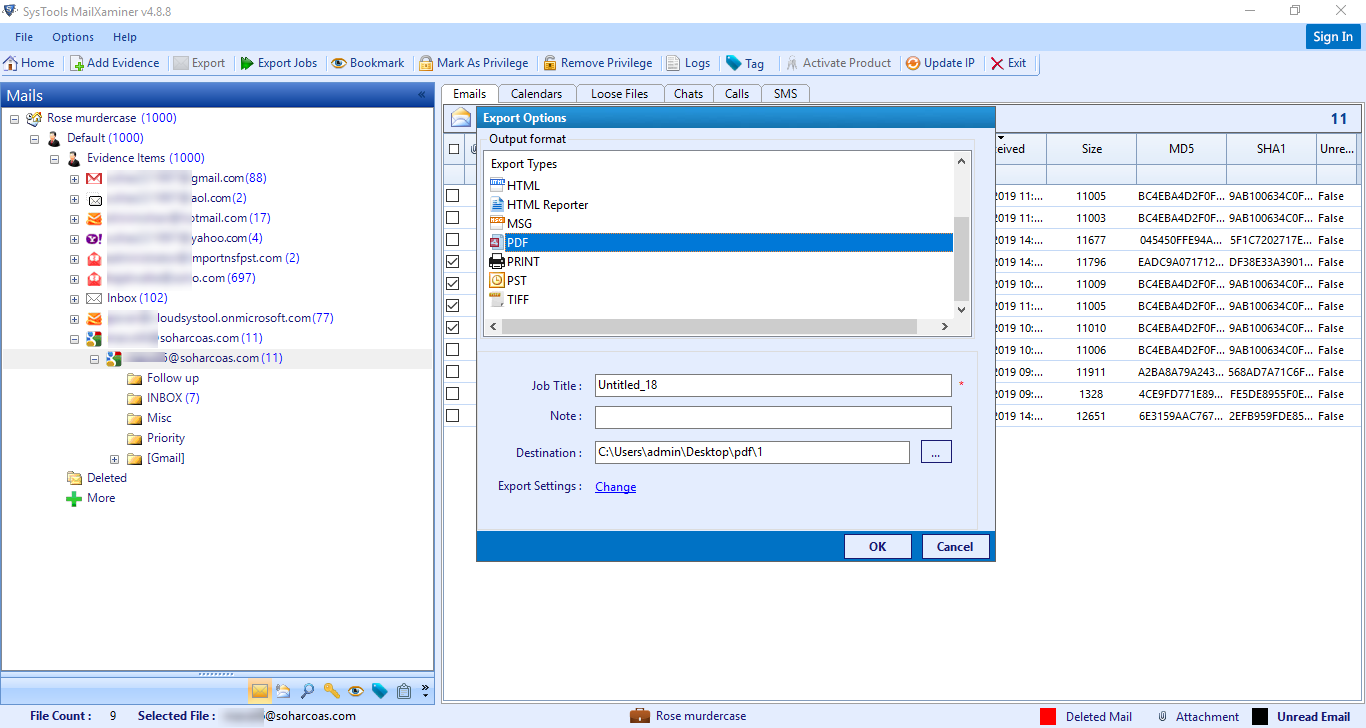Open overflow chevron in bottom icon strip

tap(425, 690)
